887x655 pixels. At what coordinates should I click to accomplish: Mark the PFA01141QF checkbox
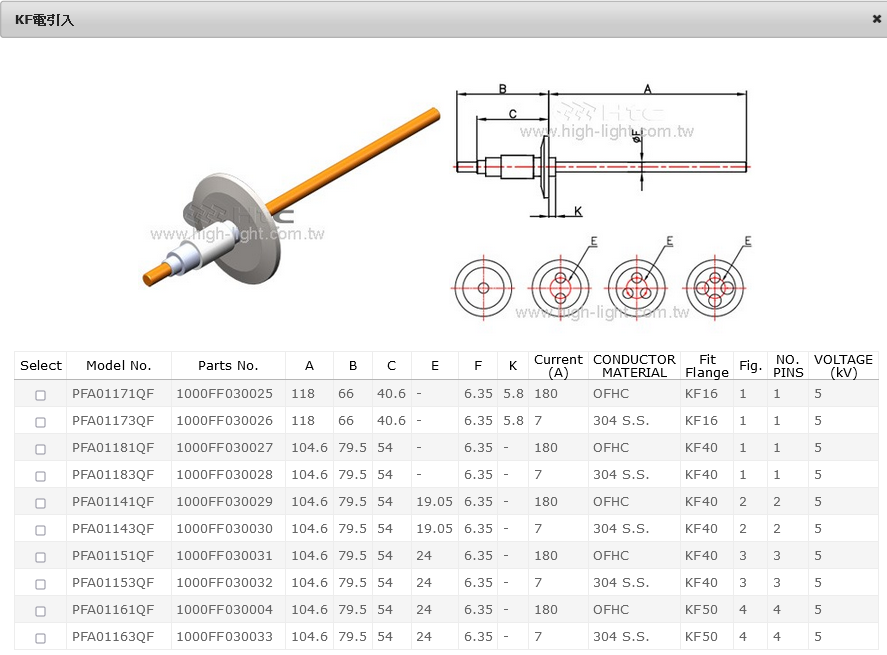point(41,503)
